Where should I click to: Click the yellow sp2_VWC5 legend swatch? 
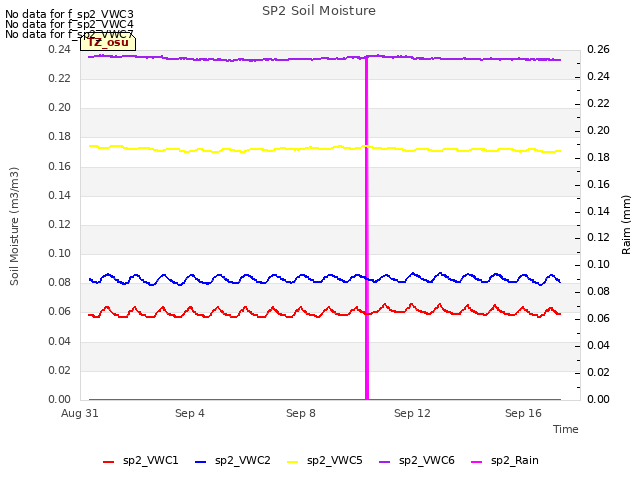tap(292, 462)
